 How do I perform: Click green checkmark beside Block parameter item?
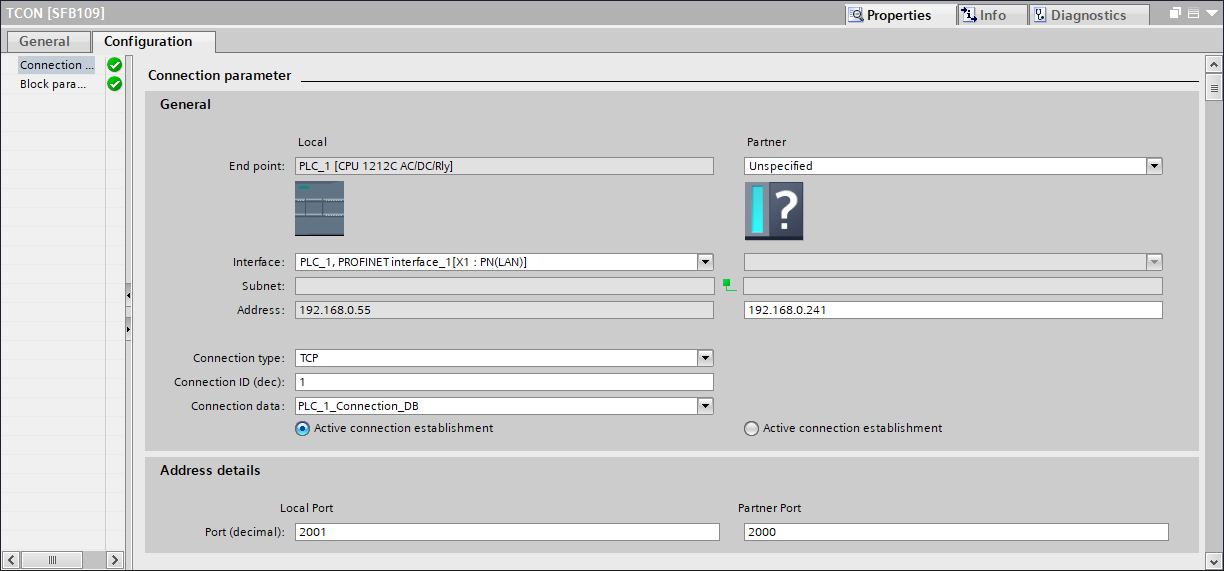115,84
